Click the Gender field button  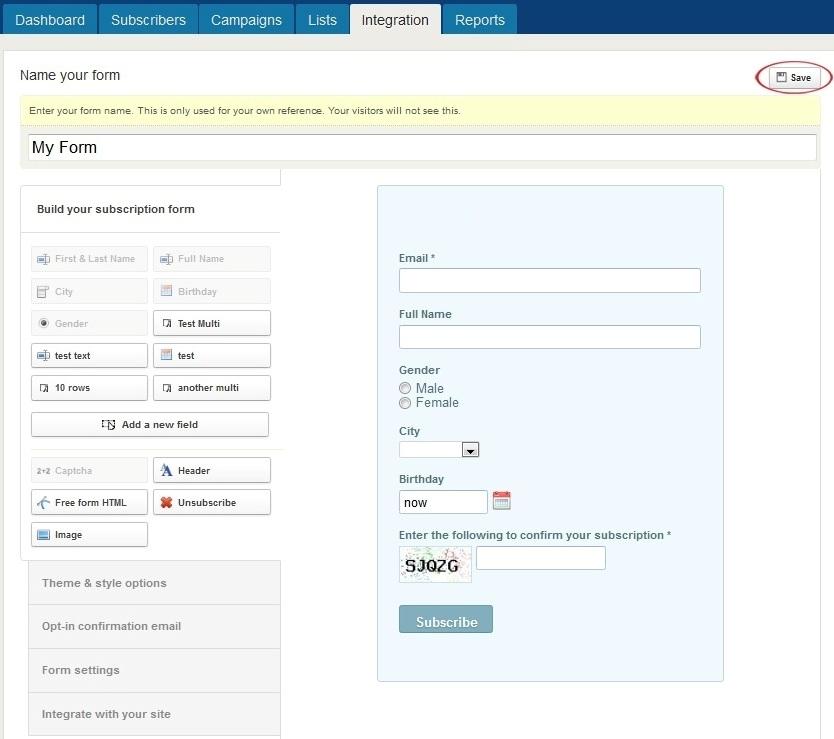(89, 323)
